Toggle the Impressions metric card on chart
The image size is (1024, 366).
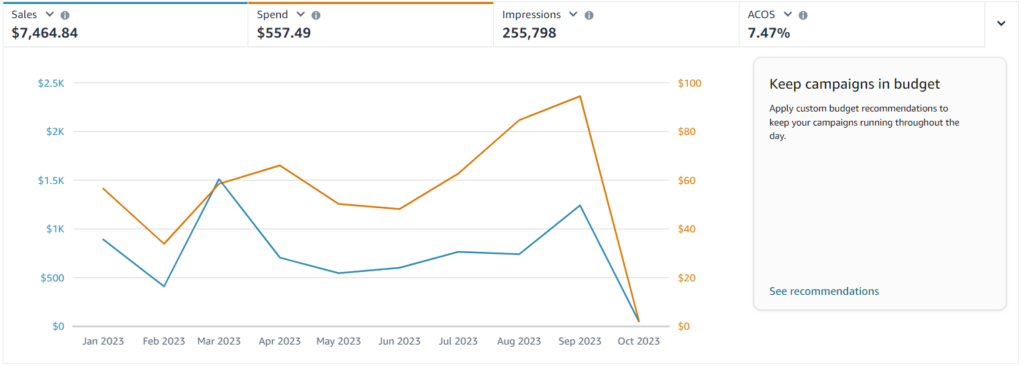(616, 24)
